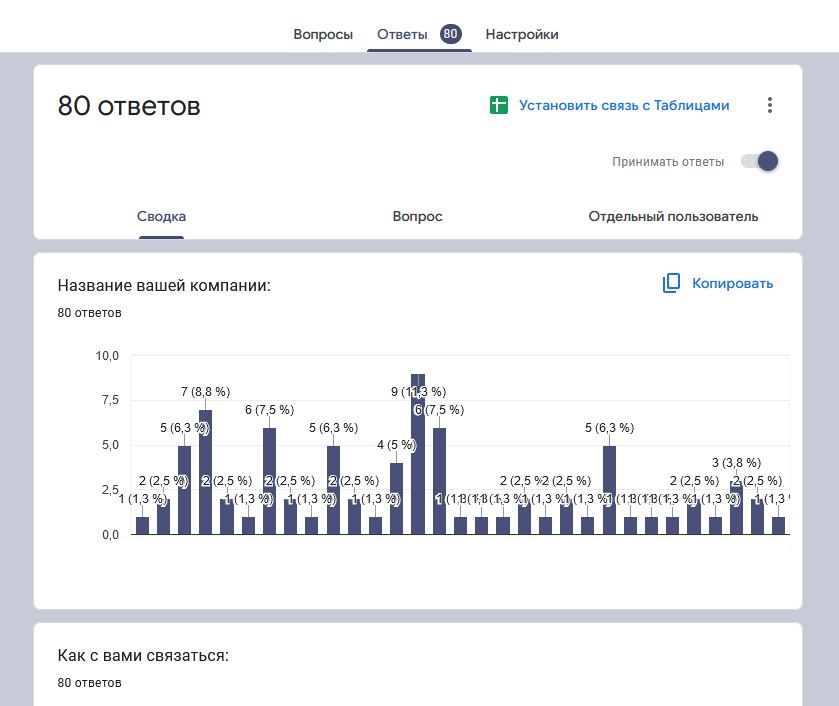Click the tallest bar labeled 9 (11,3 %)
The image size is (839, 706).
click(418, 455)
